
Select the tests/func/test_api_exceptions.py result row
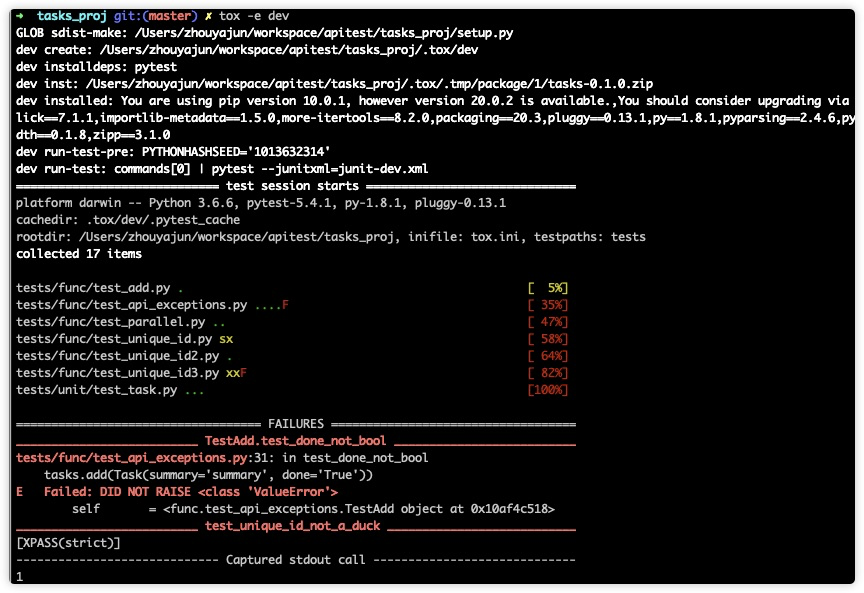pos(292,305)
